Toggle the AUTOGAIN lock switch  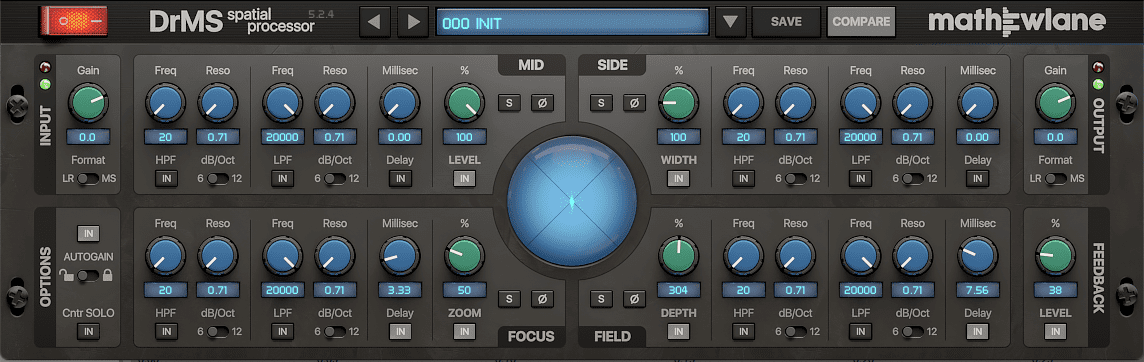pos(88,275)
